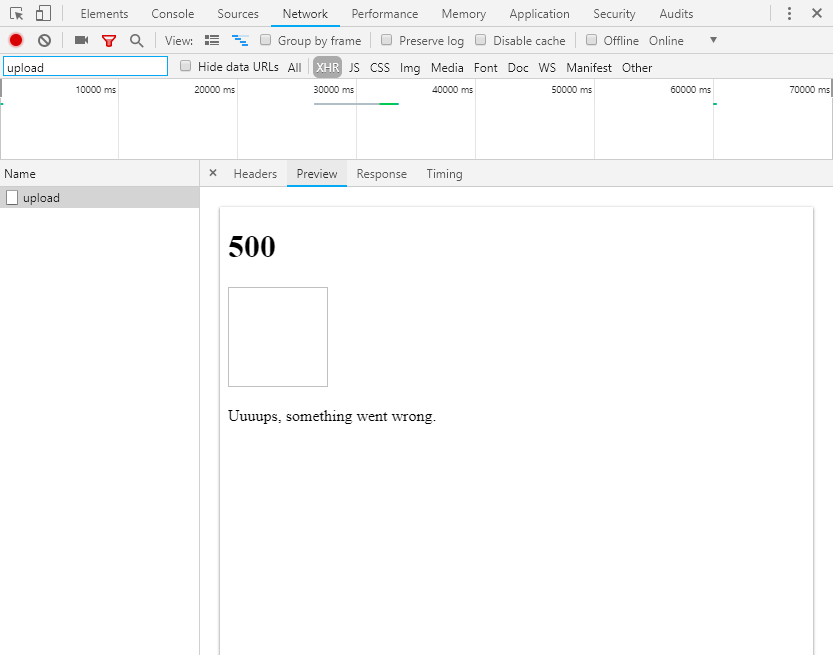Click the red record network log button

16,40
